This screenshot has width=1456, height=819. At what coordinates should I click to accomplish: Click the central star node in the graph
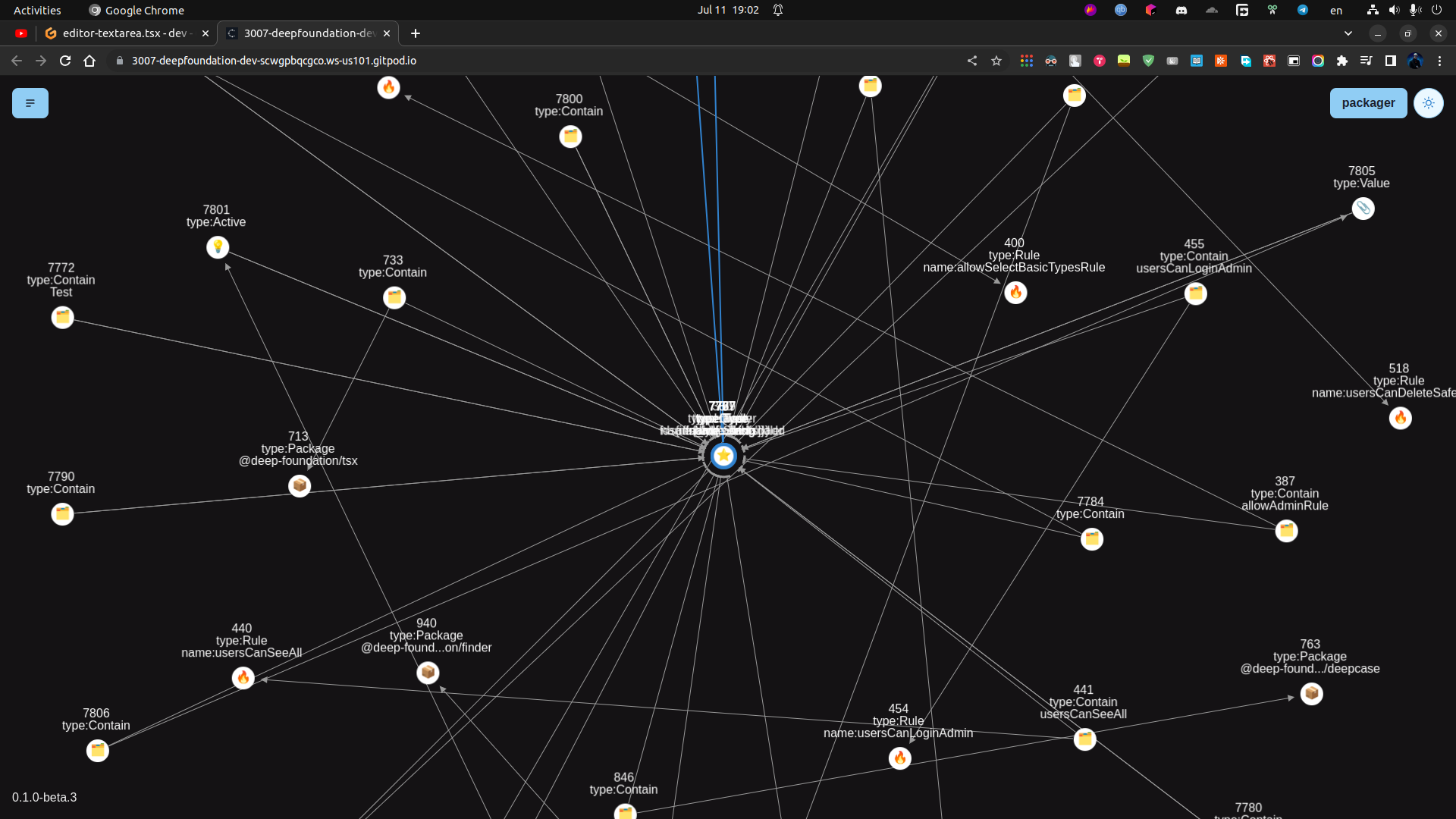pos(723,456)
